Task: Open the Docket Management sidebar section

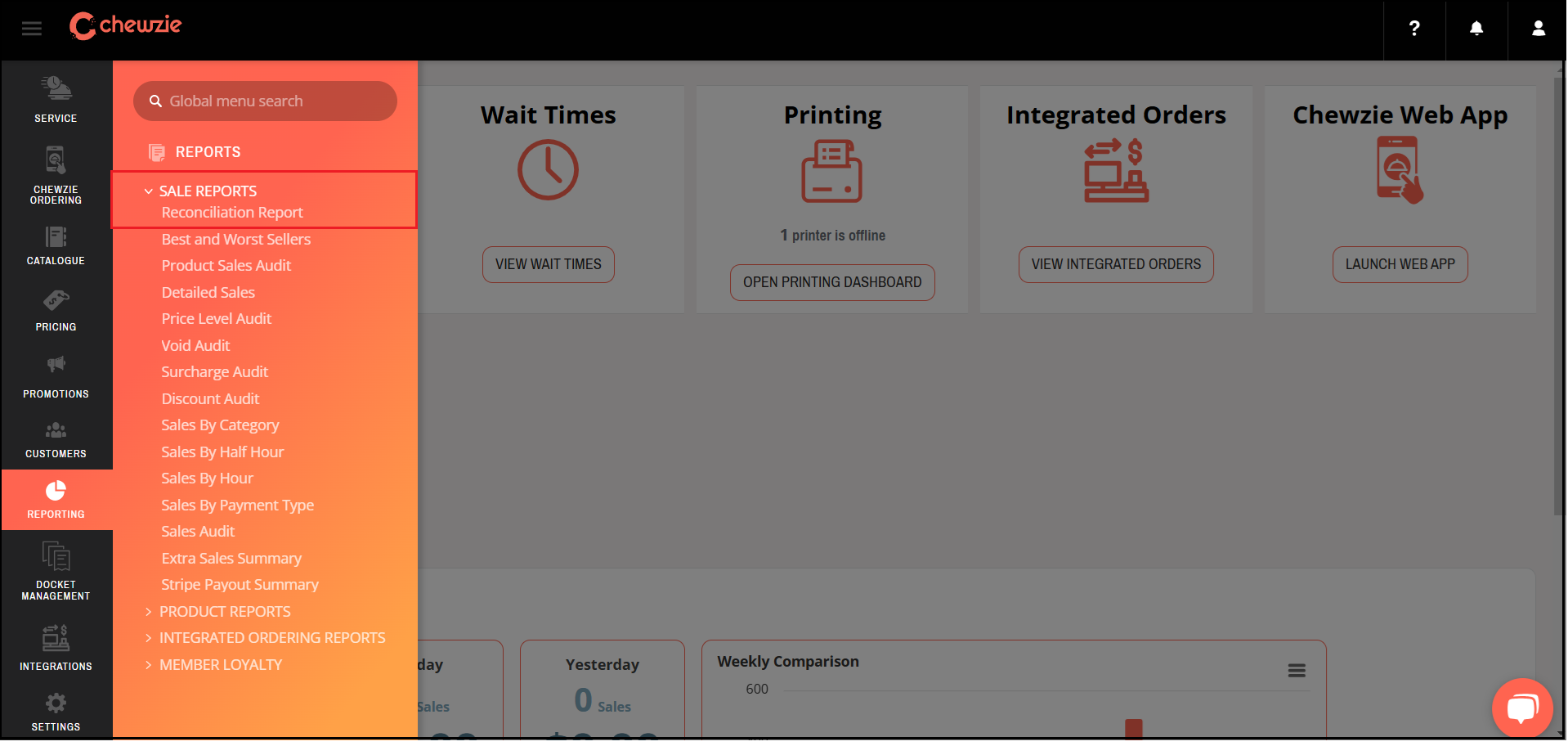Action: click(56, 572)
